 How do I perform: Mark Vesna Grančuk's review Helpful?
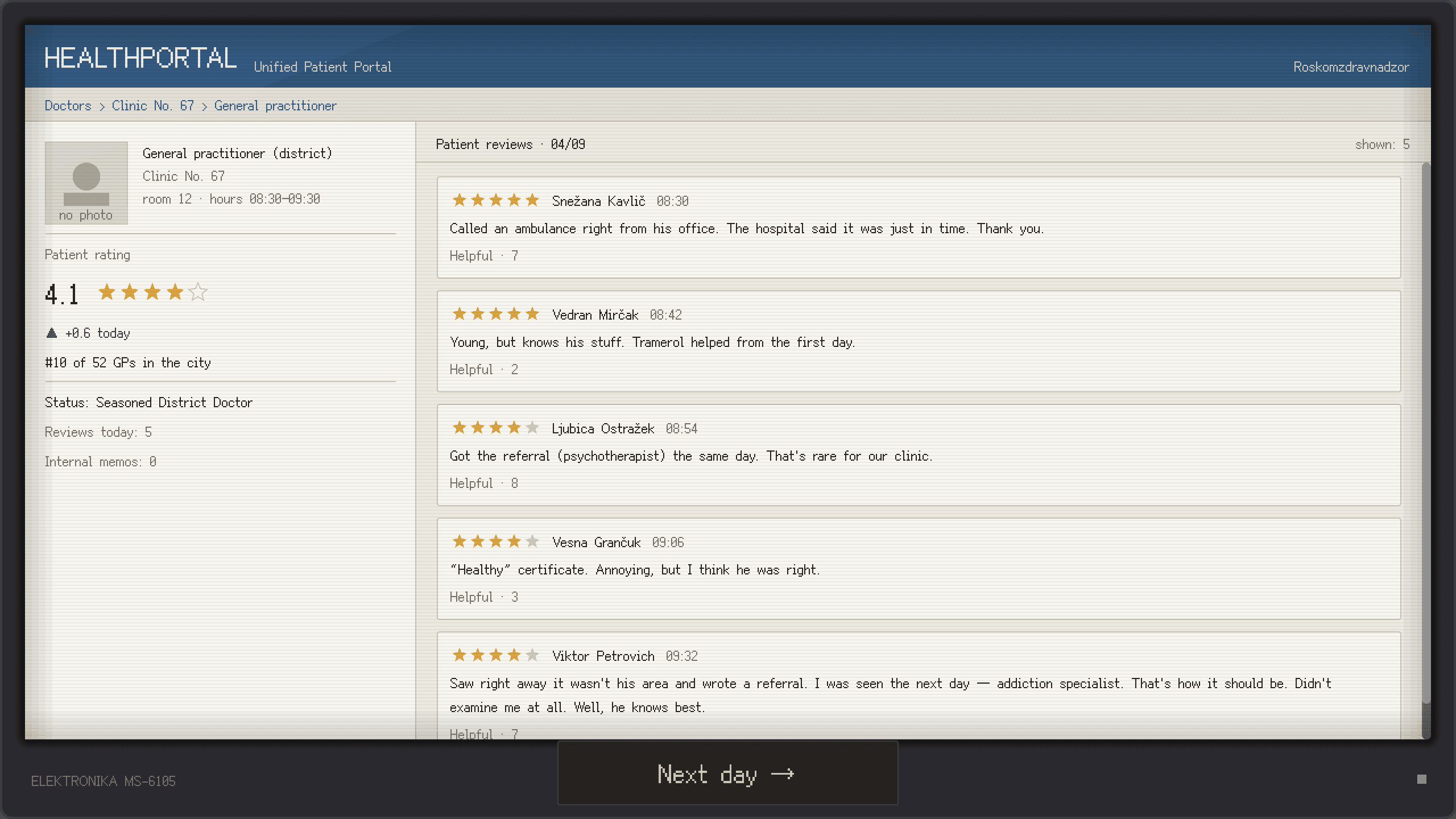tap(483, 597)
